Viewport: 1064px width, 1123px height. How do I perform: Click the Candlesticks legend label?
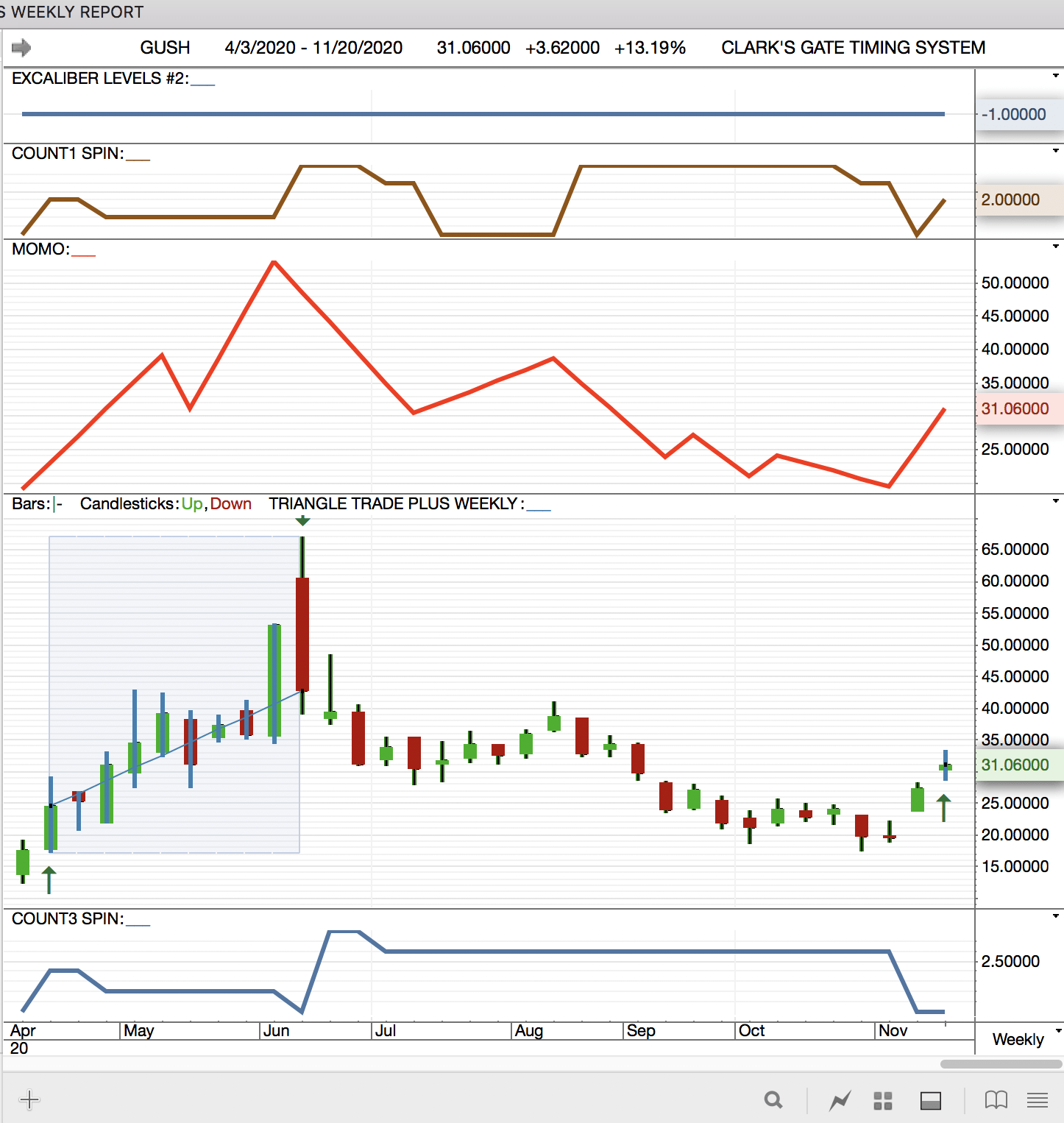[130, 503]
